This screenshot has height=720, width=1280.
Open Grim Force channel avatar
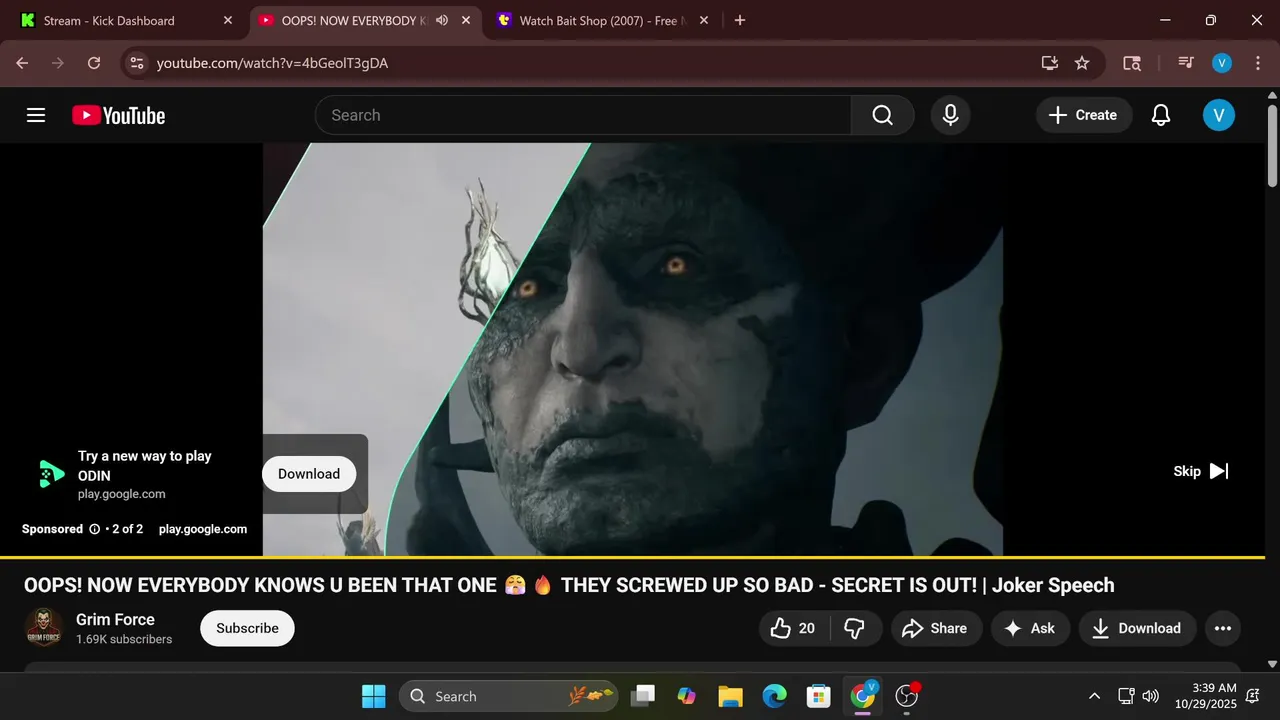pyautogui.click(x=43, y=628)
